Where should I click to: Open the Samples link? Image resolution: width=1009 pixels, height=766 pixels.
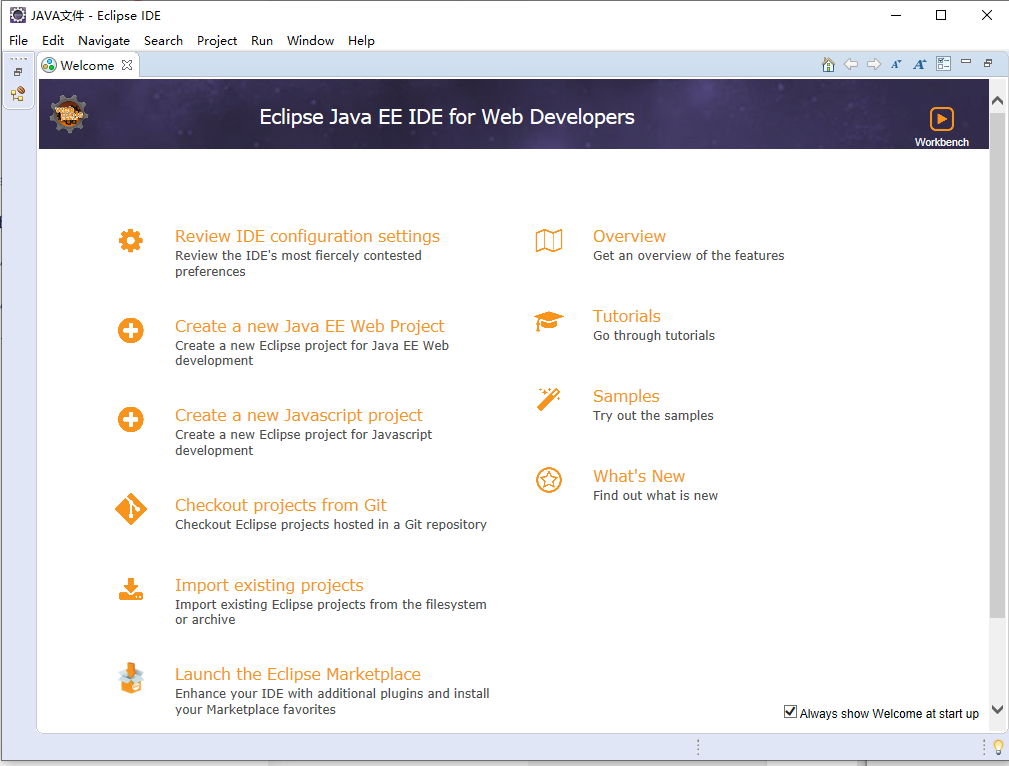coord(626,396)
